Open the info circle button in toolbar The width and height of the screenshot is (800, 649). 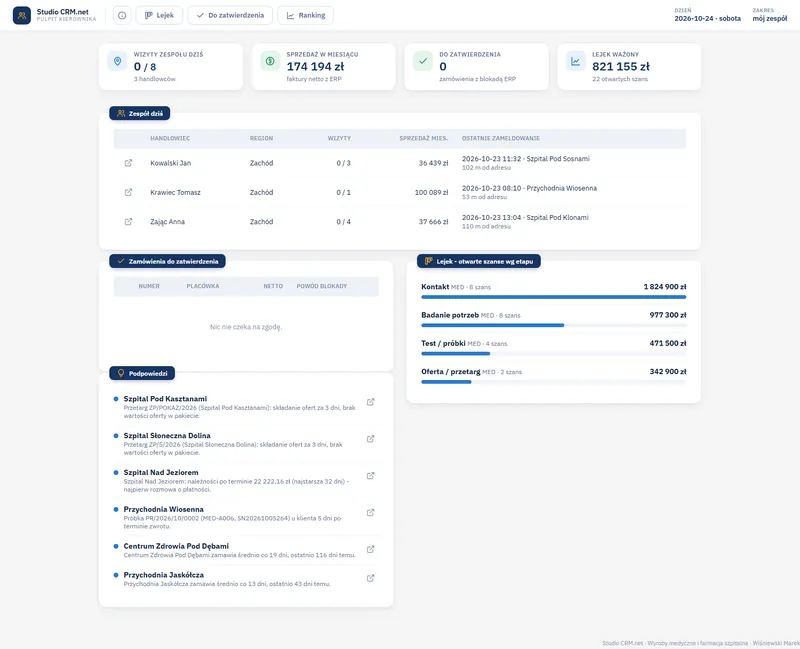pos(122,15)
